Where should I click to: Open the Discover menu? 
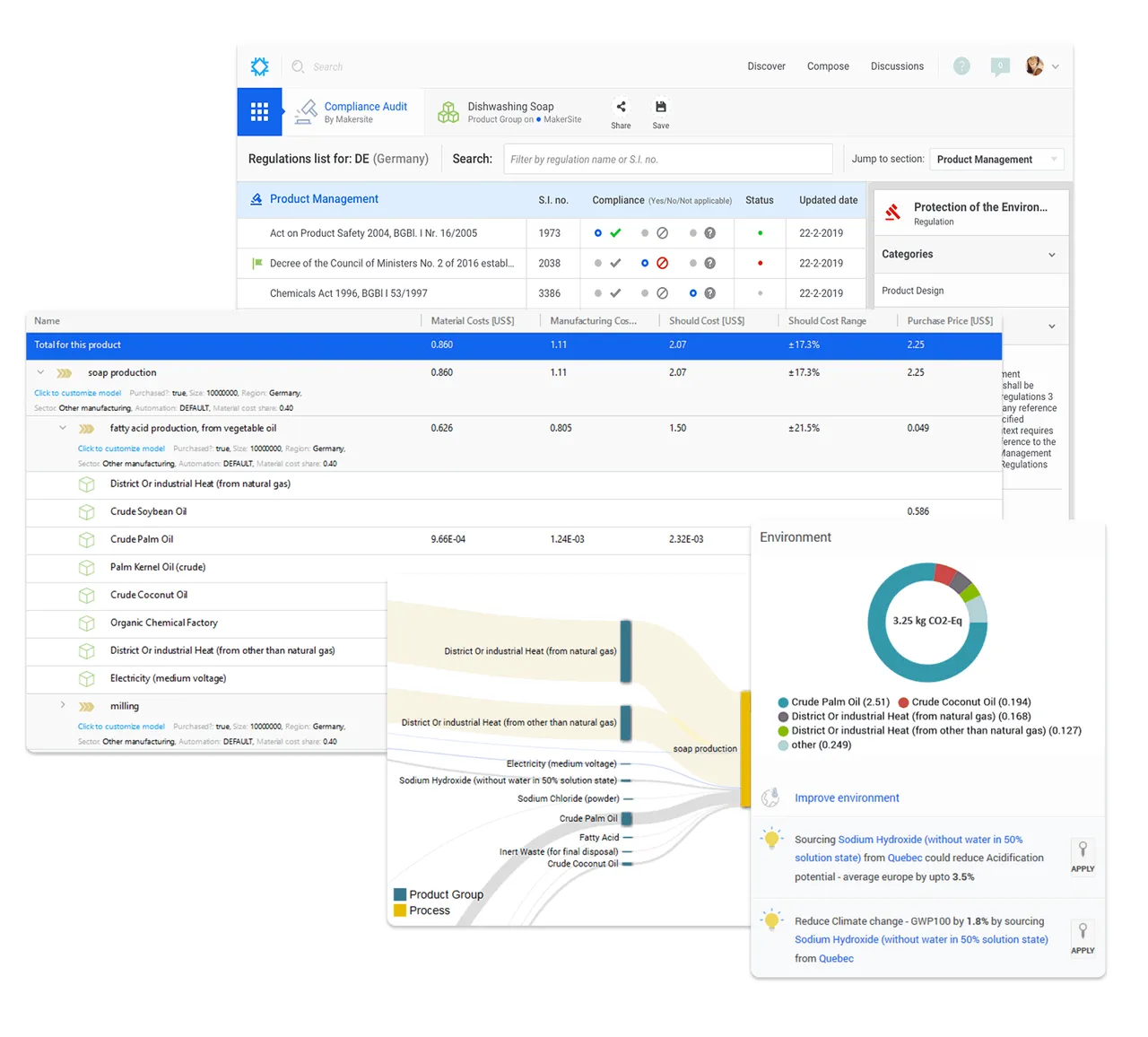(x=766, y=66)
